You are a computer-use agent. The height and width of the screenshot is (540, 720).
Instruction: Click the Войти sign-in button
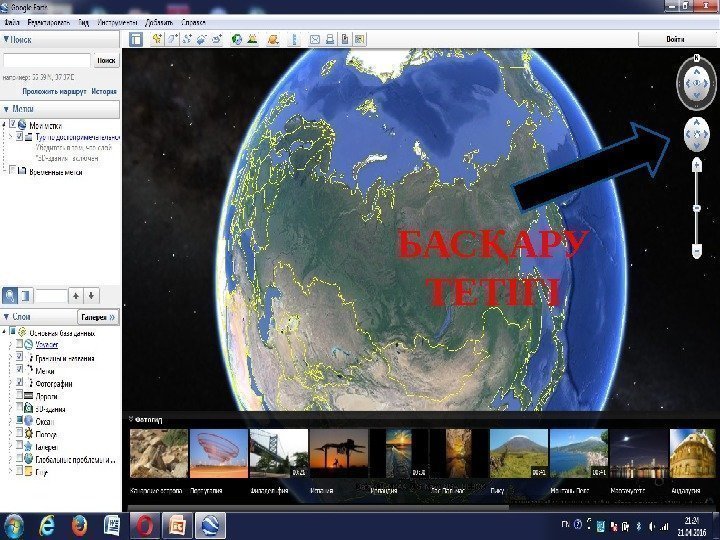pos(675,39)
